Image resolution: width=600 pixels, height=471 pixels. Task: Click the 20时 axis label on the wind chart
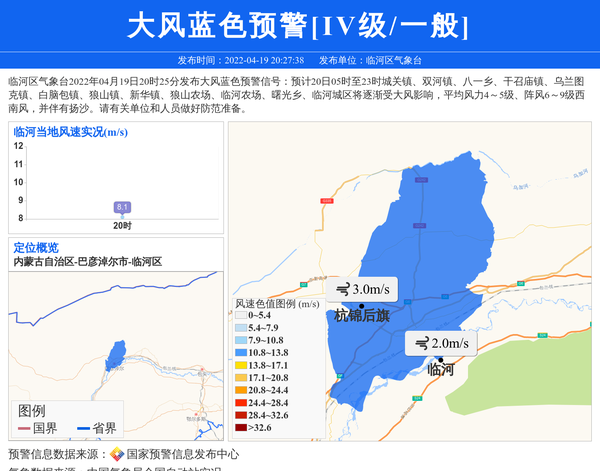pos(122,226)
